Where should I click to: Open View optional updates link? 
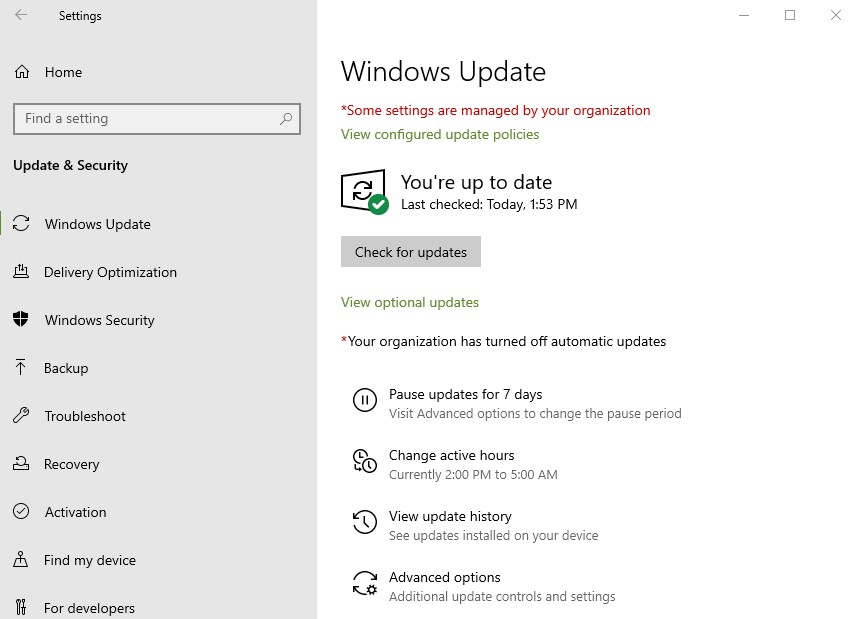[x=410, y=302]
